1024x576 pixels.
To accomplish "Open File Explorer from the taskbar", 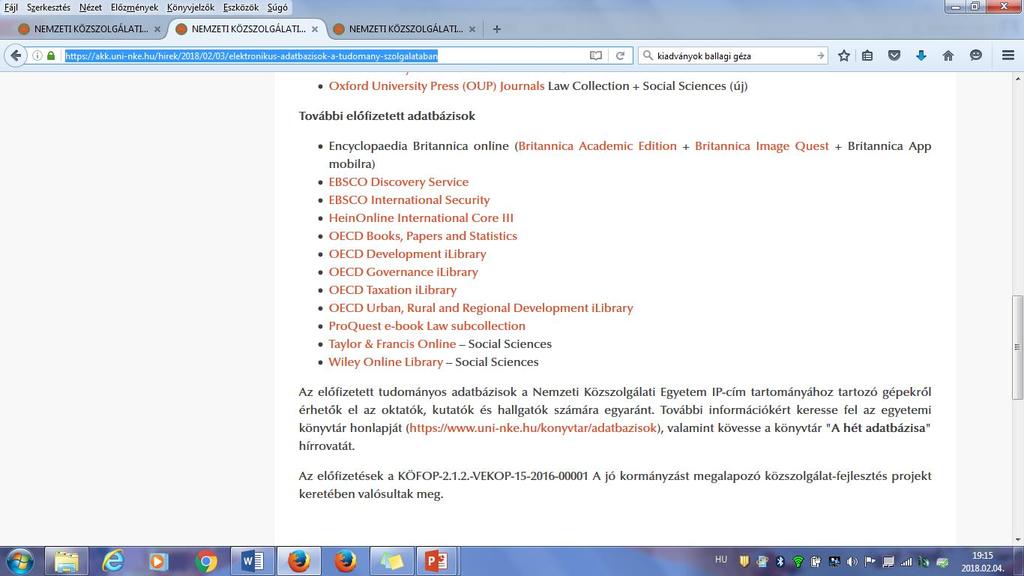I will point(66,561).
